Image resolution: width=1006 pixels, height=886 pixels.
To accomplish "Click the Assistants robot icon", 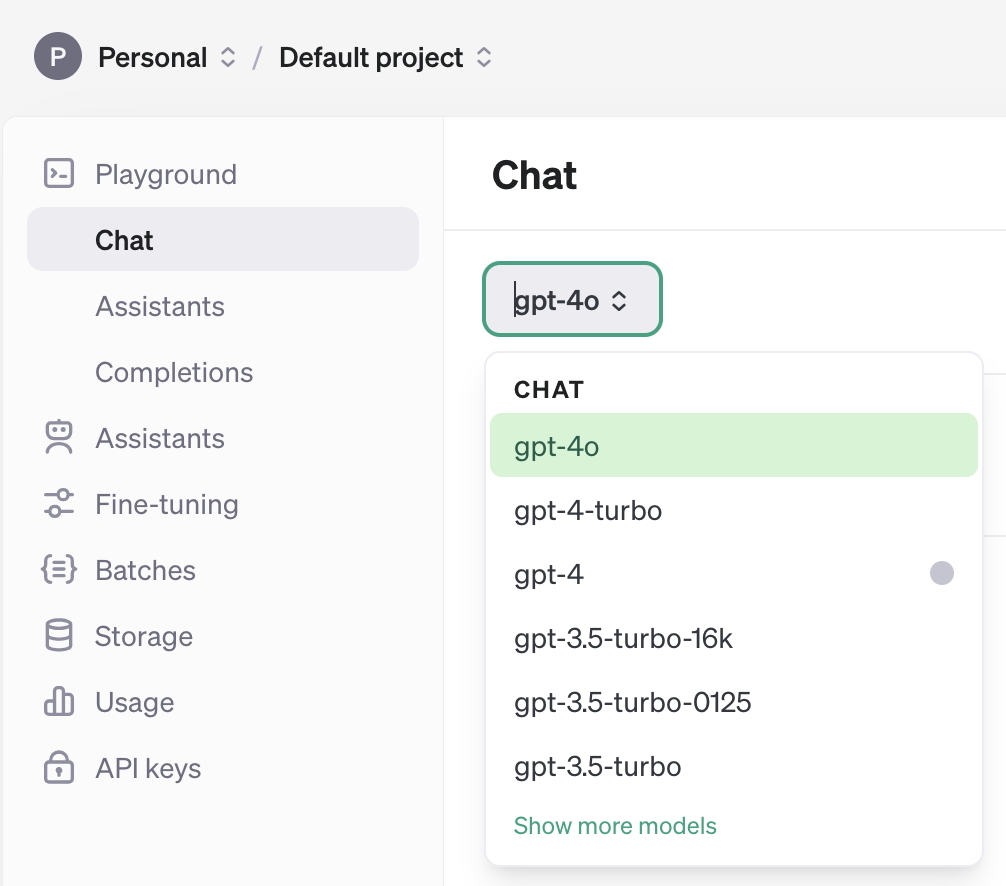I will (x=58, y=438).
